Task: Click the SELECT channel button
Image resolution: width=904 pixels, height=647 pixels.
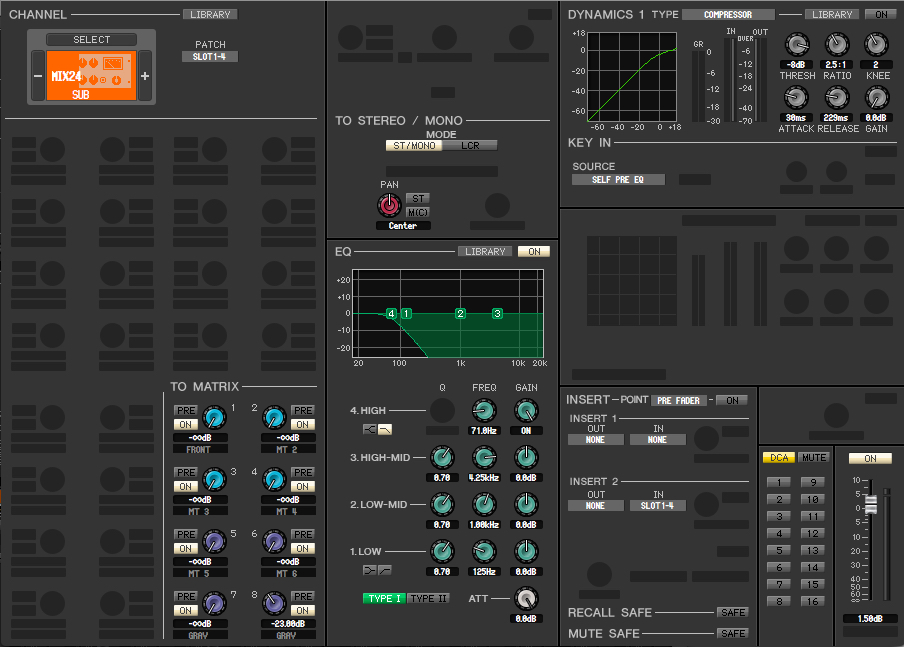Action: click(x=91, y=39)
